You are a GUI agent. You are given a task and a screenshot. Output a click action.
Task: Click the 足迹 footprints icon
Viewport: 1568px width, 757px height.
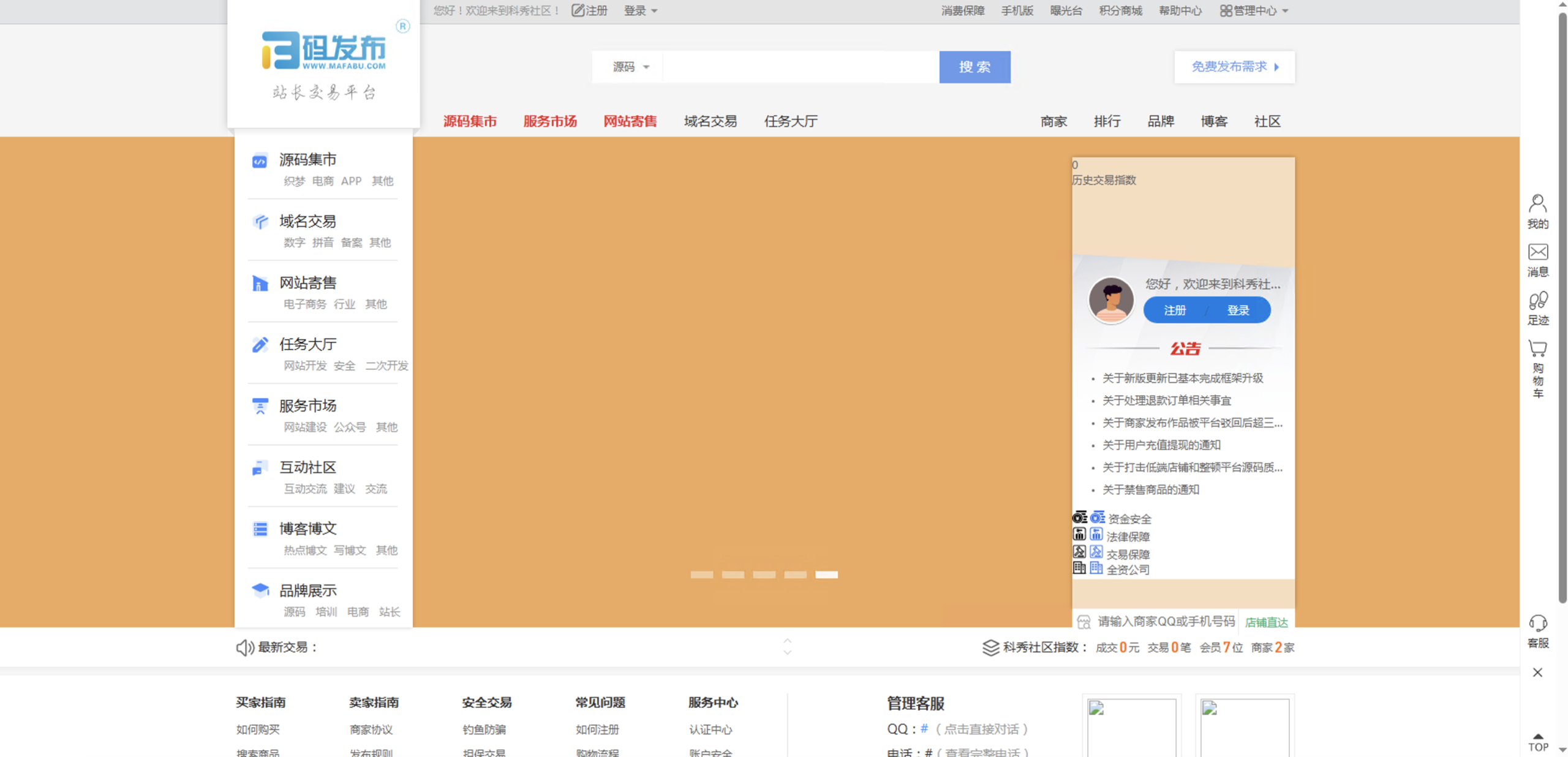pos(1537,301)
